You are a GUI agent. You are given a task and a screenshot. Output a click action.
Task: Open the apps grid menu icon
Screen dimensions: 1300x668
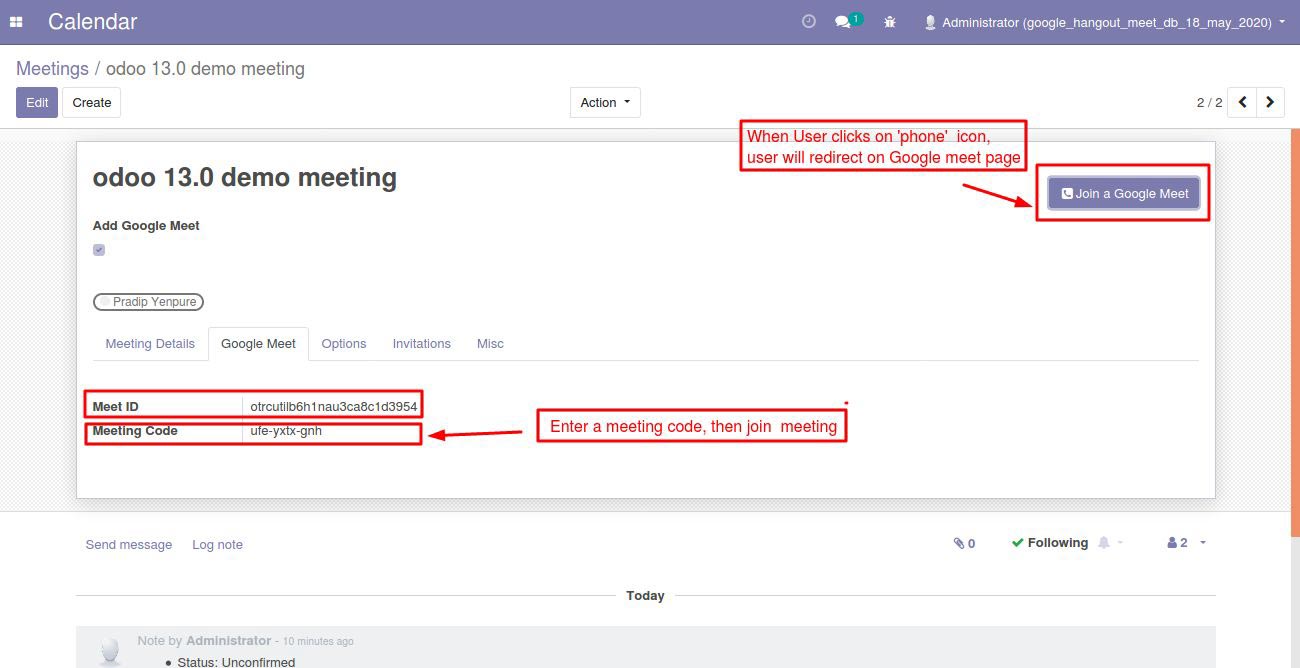pyautogui.click(x=16, y=22)
